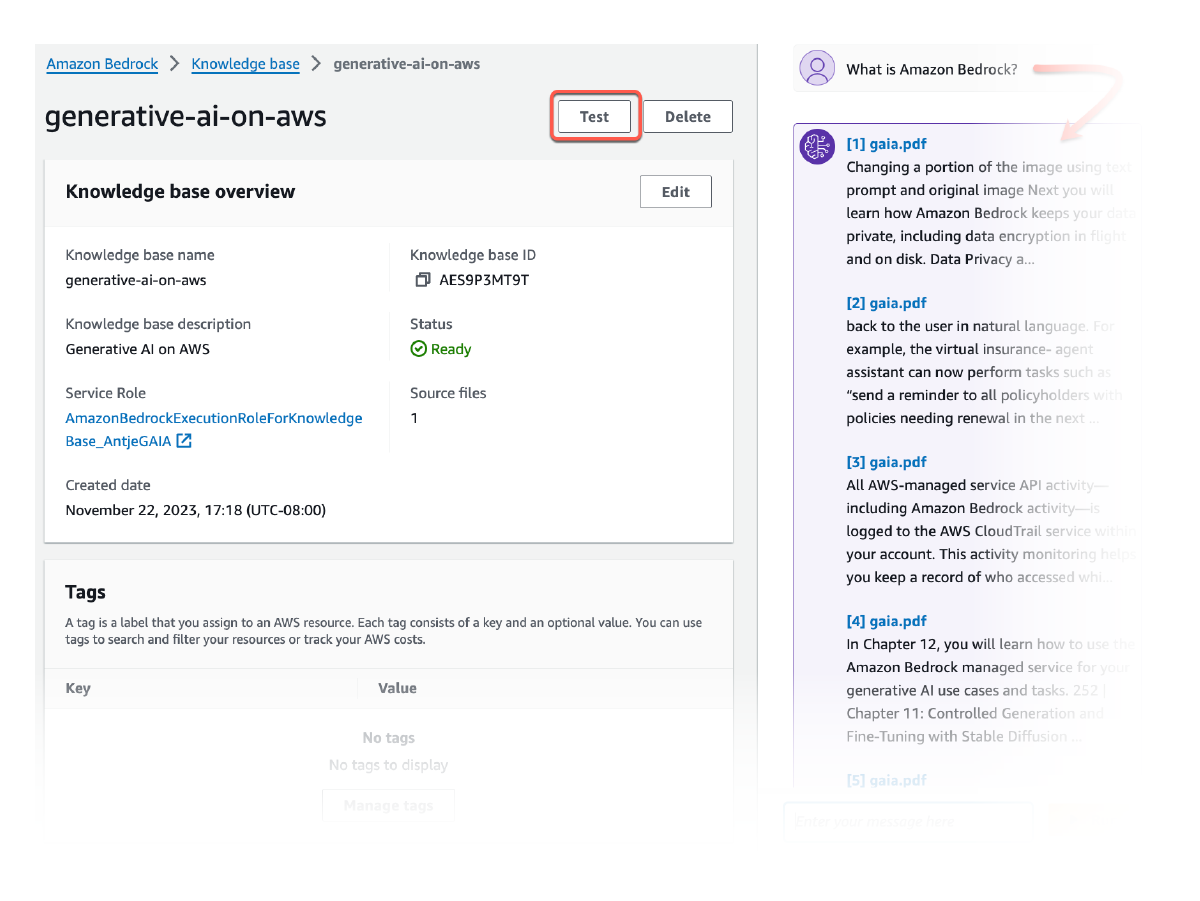Click the external link icon beside the Service Role
The width and height of the screenshot is (1200, 901).
(184, 441)
